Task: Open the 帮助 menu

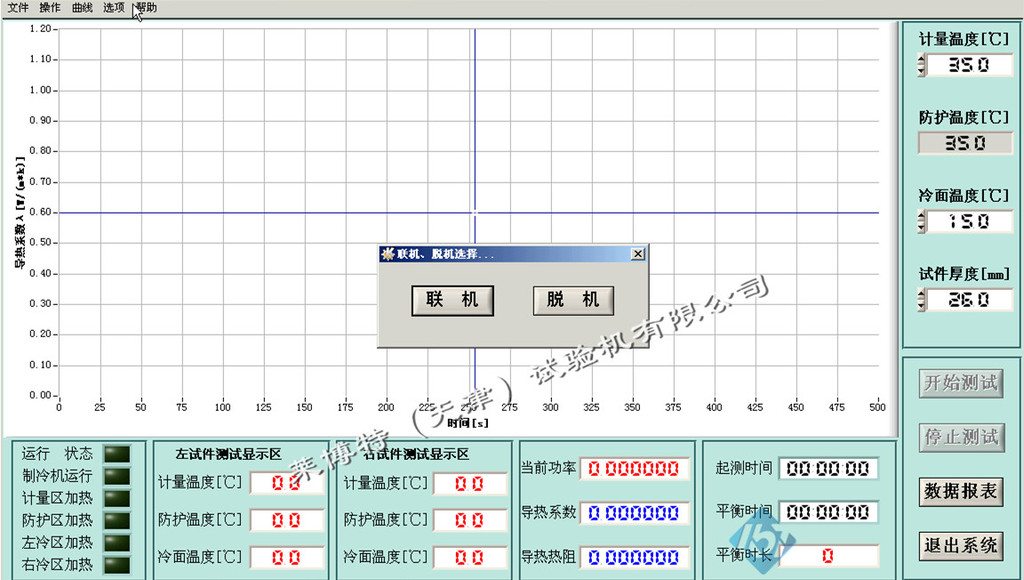Action: [148, 7]
